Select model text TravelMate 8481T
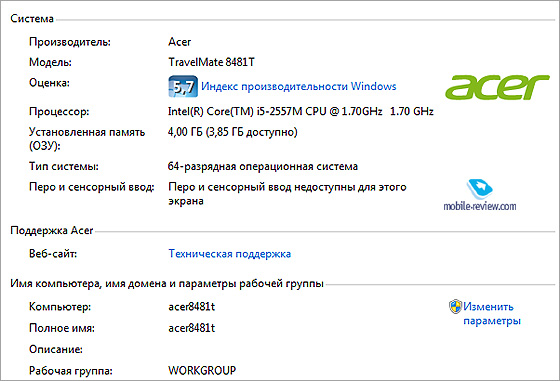The image size is (560, 381). tap(211, 62)
